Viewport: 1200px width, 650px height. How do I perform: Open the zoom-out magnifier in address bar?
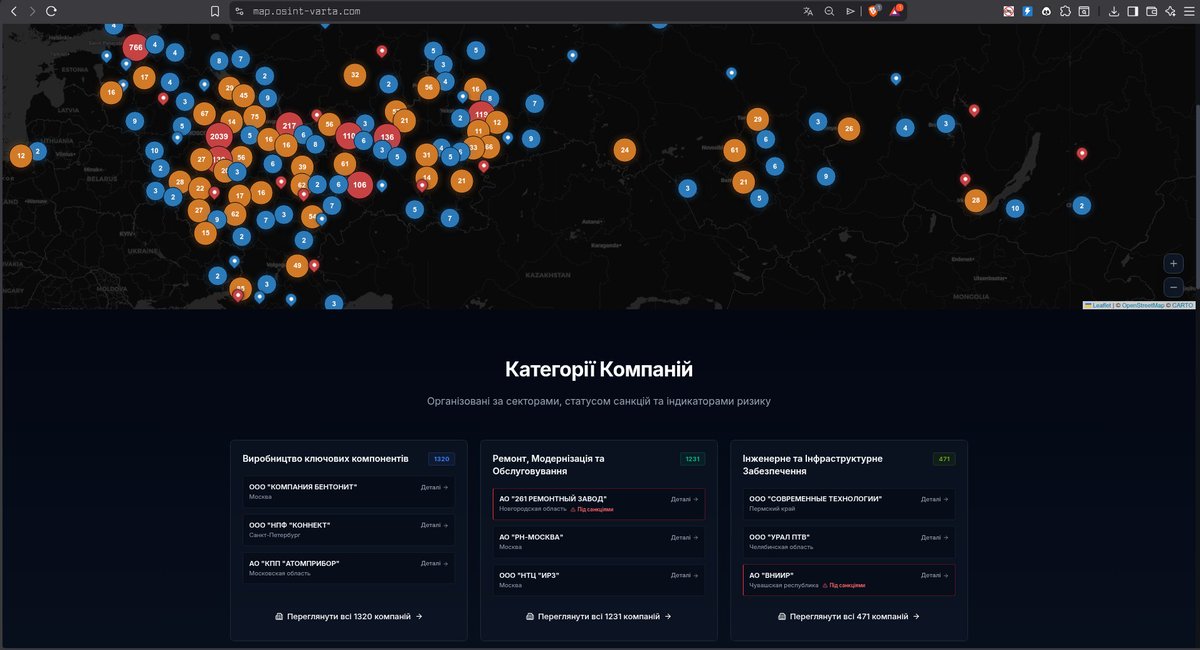(829, 11)
